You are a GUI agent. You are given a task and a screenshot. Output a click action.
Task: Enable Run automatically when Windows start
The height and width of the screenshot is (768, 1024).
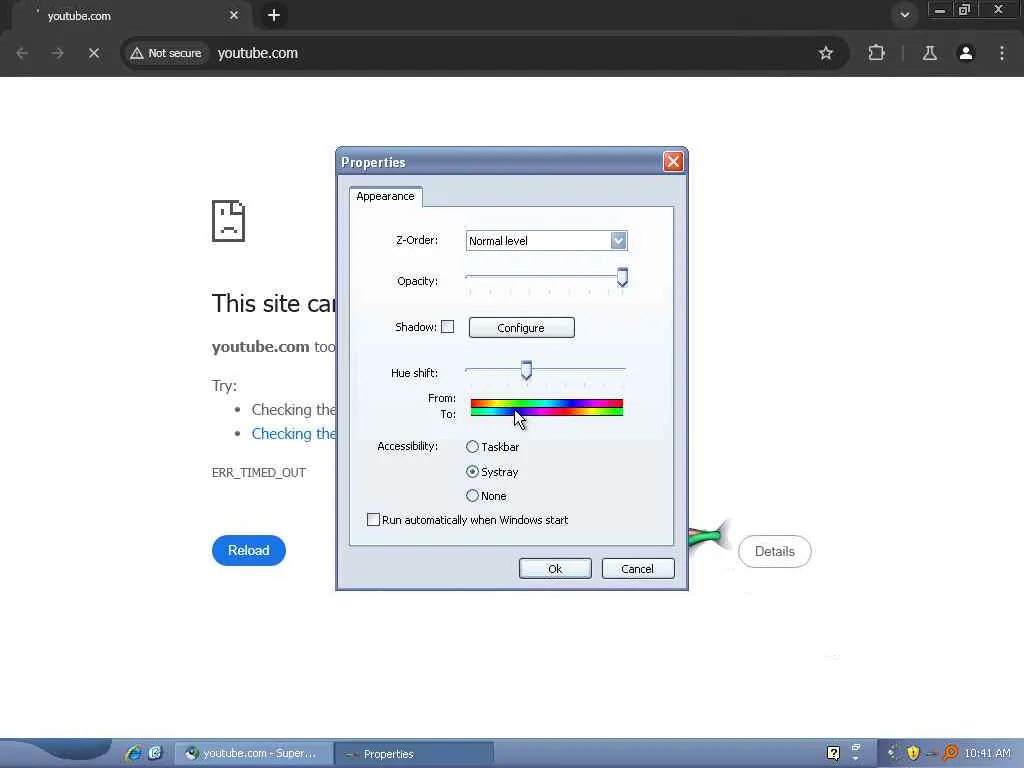click(x=373, y=520)
